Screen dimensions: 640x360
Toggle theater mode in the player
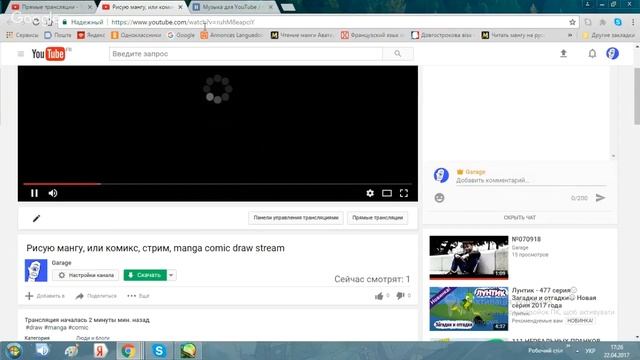pos(387,193)
